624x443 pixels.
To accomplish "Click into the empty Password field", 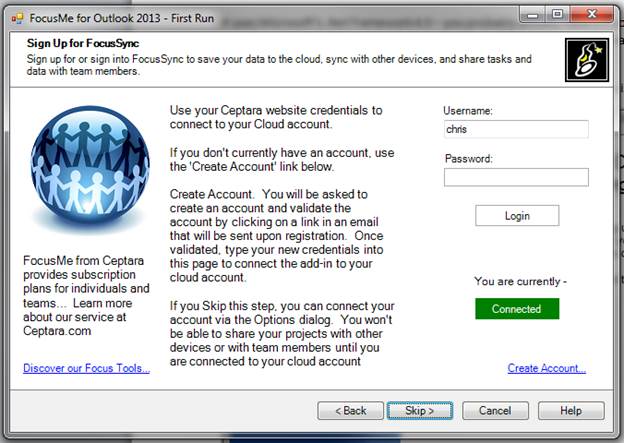I will pos(516,177).
